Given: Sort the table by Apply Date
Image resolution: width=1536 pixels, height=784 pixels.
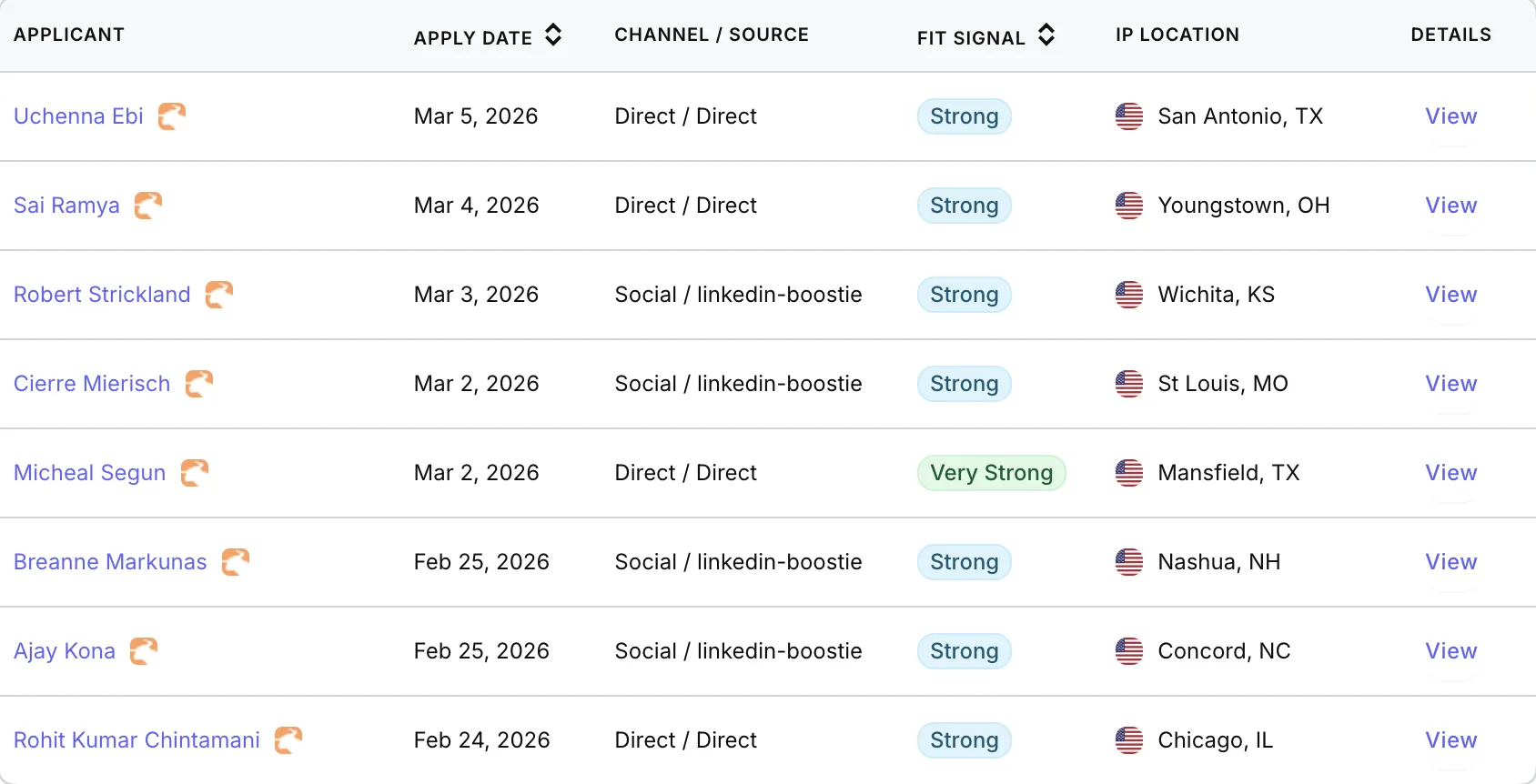Looking at the screenshot, I should tap(488, 36).
